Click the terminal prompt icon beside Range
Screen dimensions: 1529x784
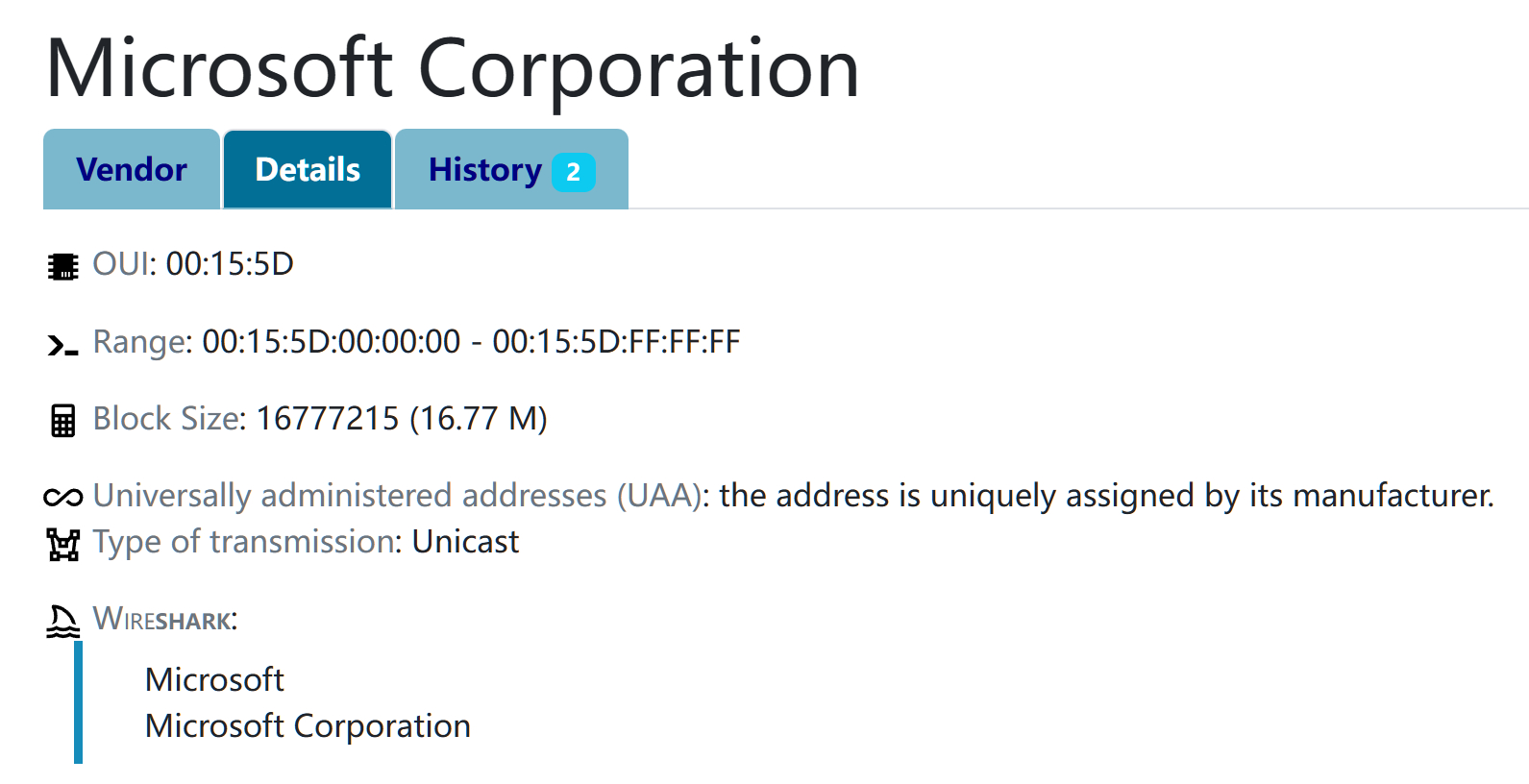(63, 345)
